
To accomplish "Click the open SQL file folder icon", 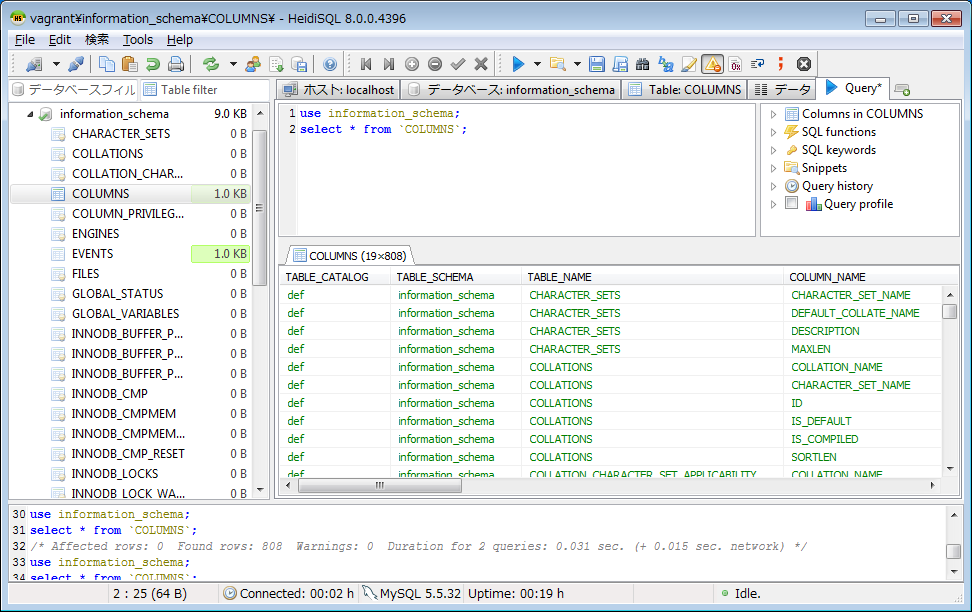I will (558, 64).
